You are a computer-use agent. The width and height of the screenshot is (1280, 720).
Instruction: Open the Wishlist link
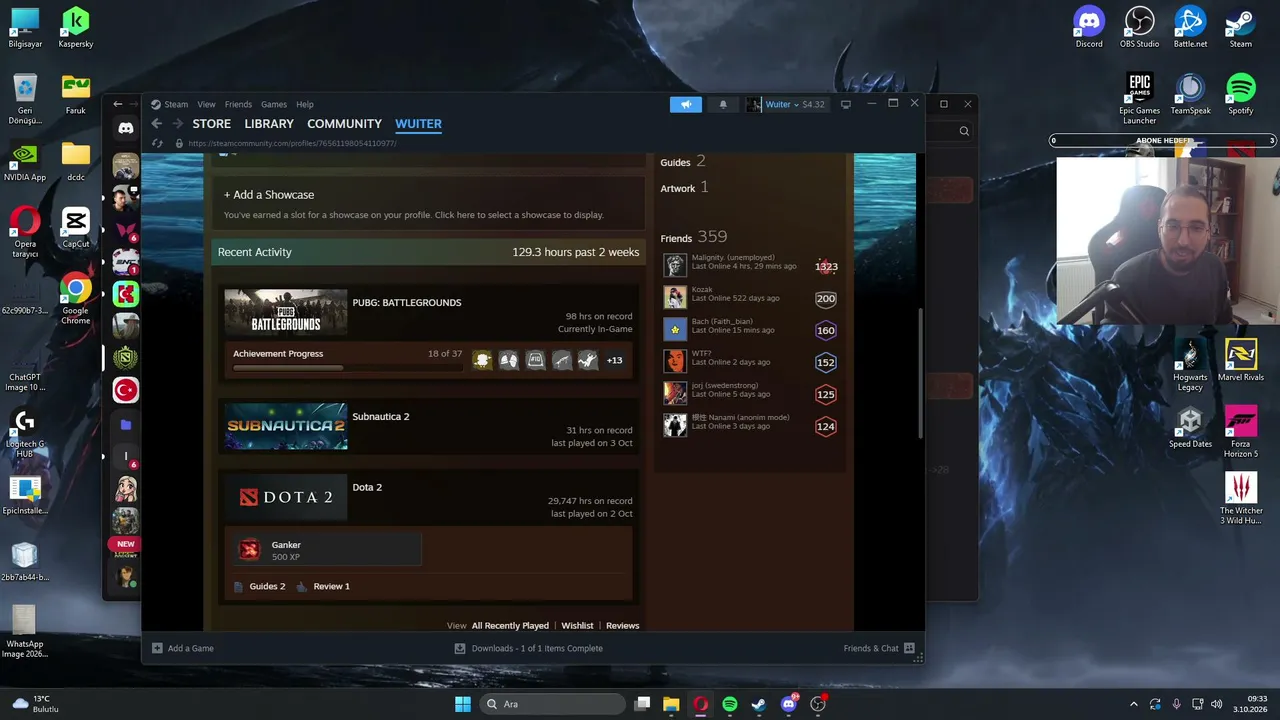click(577, 626)
